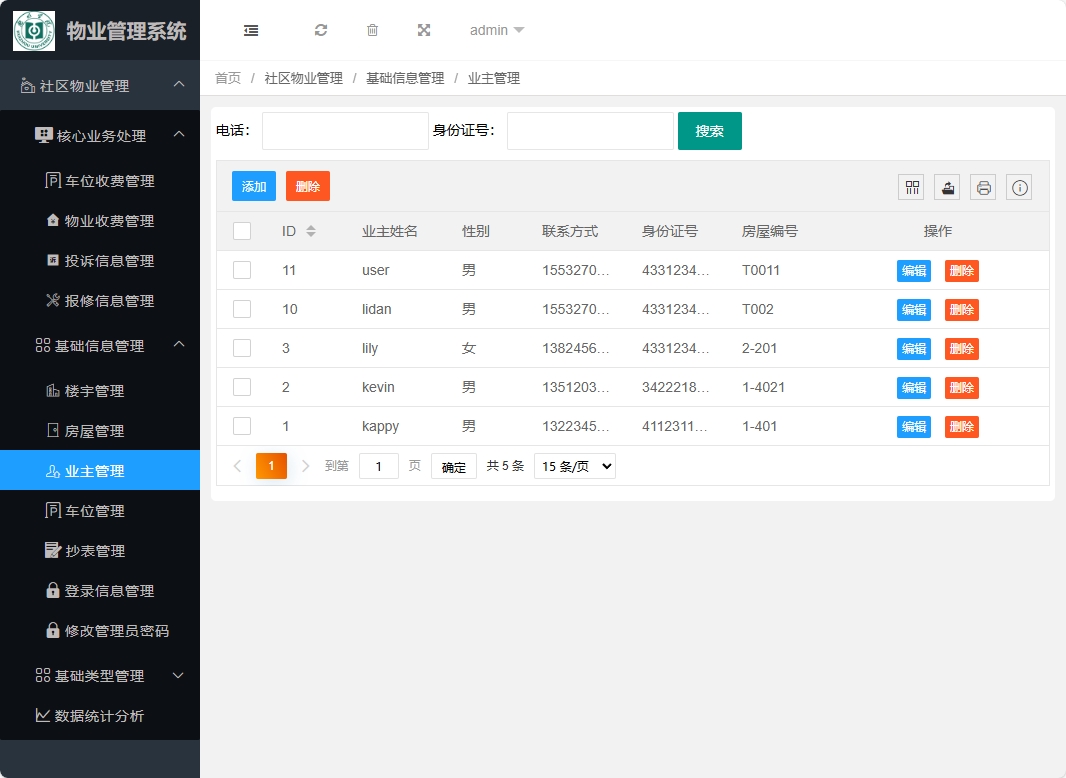Open the table info icon

(1019, 187)
